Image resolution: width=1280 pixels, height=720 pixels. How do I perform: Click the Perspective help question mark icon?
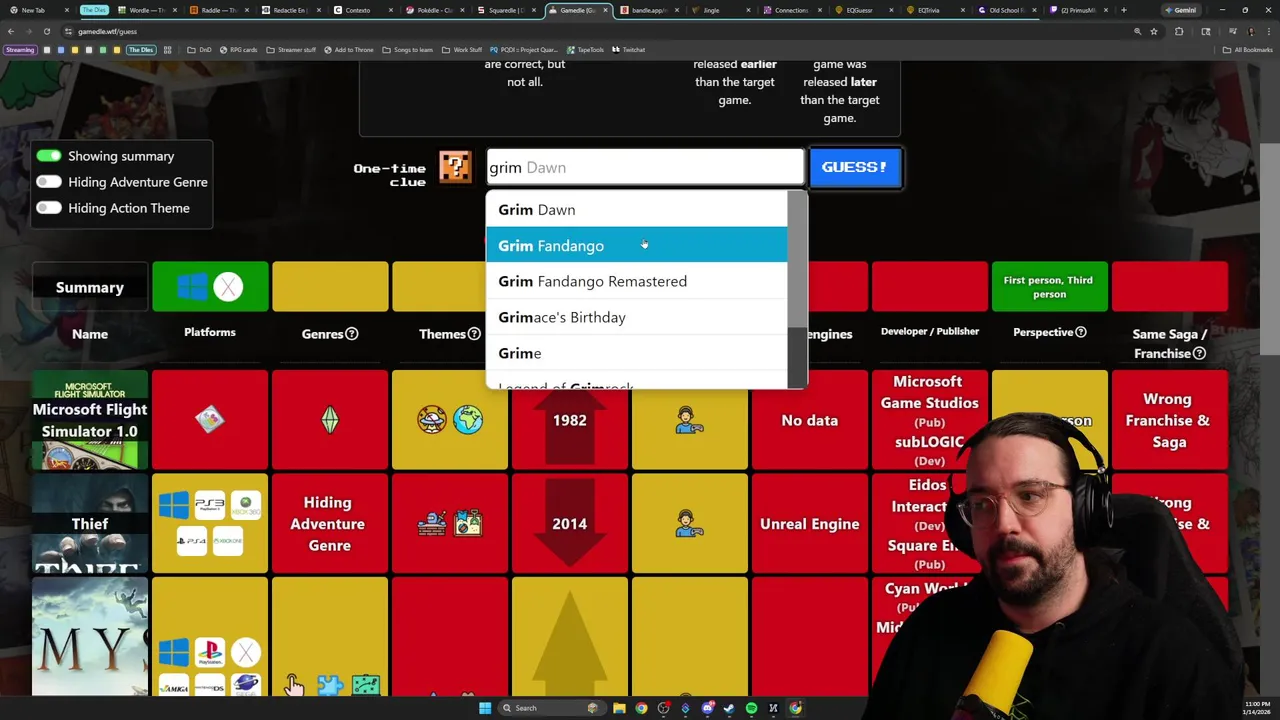tap(1080, 332)
